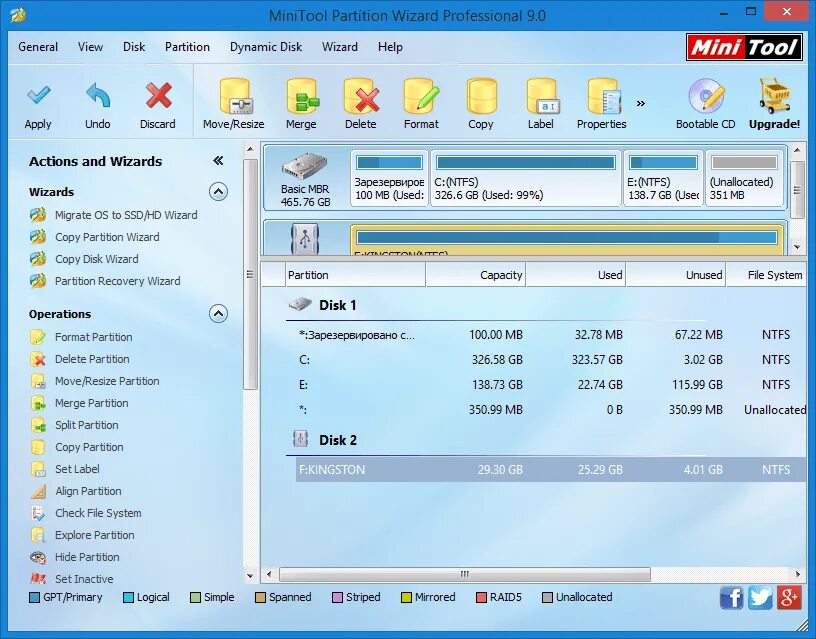Image resolution: width=816 pixels, height=639 pixels.
Task: Click the Copy toolbar icon
Action: [x=481, y=96]
